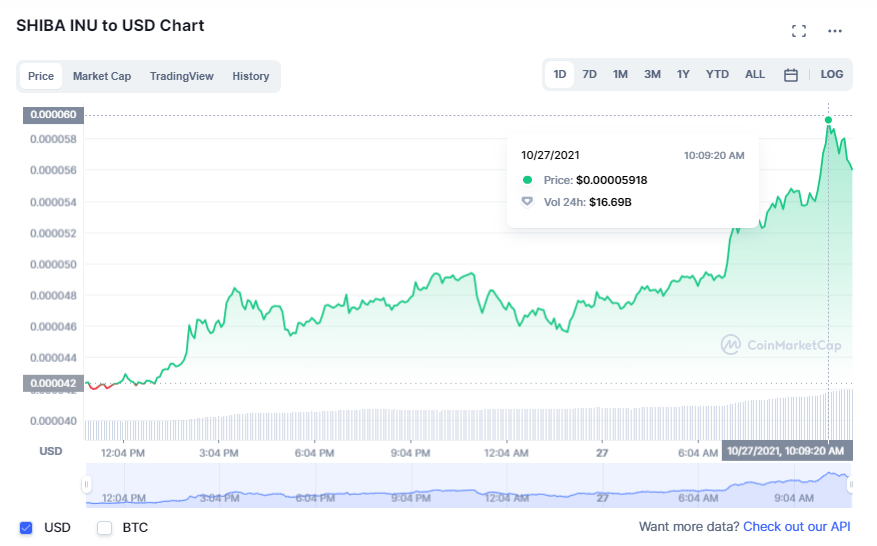
Task: Click the SHIBA INU to USD Chart title
Action: pos(110,26)
